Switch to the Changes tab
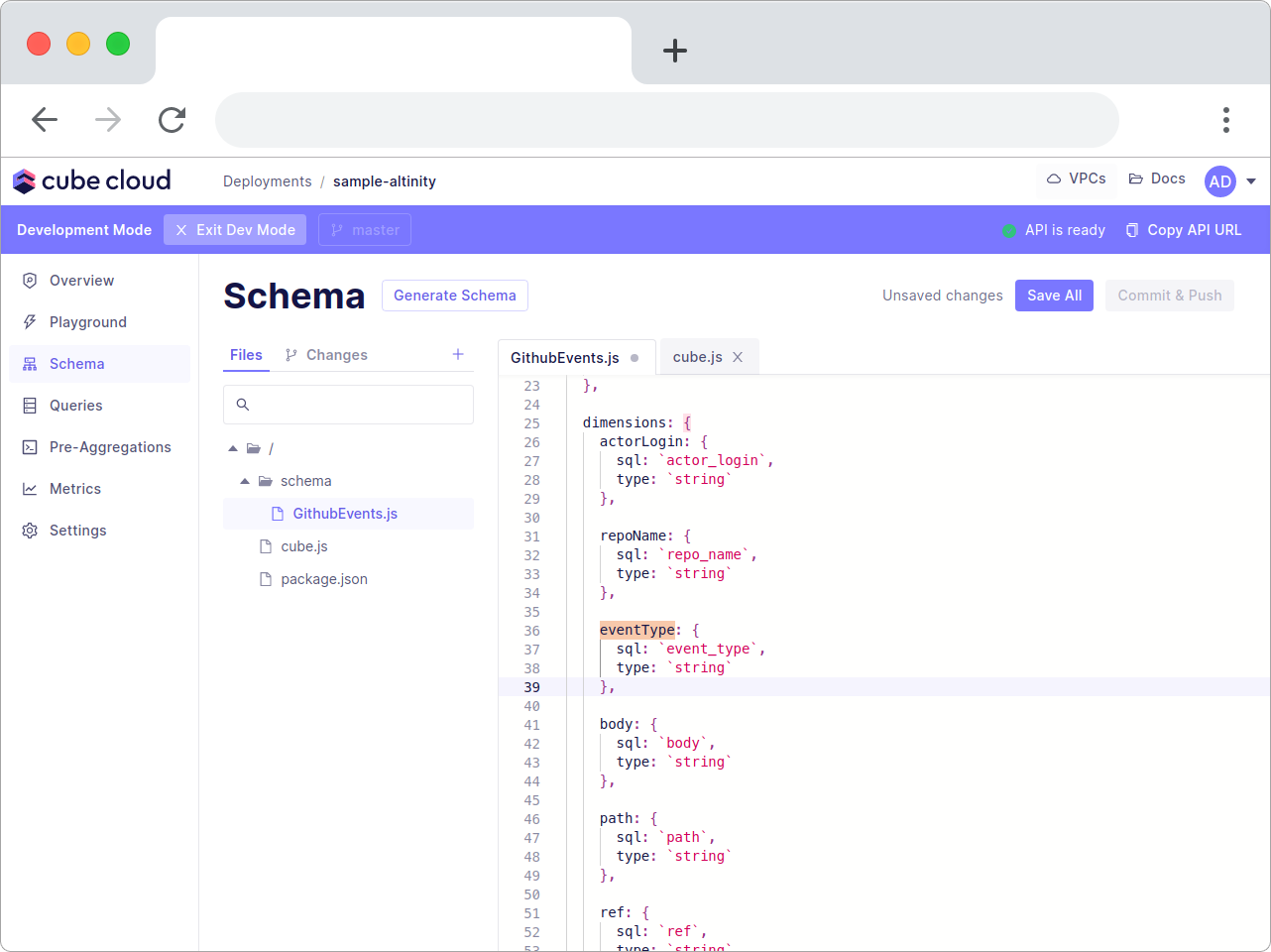1271x952 pixels. pyautogui.click(x=336, y=354)
